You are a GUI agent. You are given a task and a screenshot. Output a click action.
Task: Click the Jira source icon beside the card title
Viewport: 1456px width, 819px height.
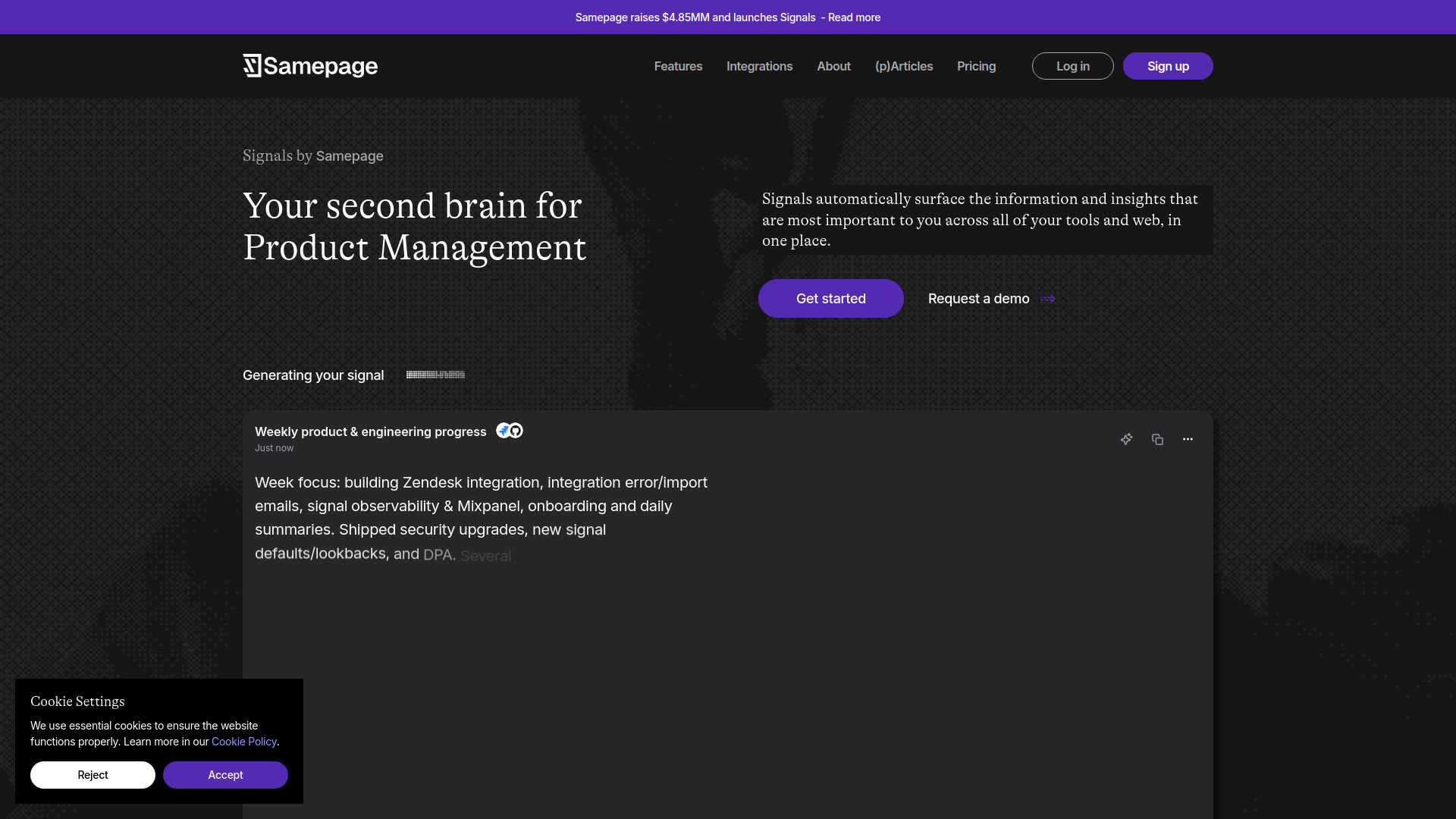503,431
